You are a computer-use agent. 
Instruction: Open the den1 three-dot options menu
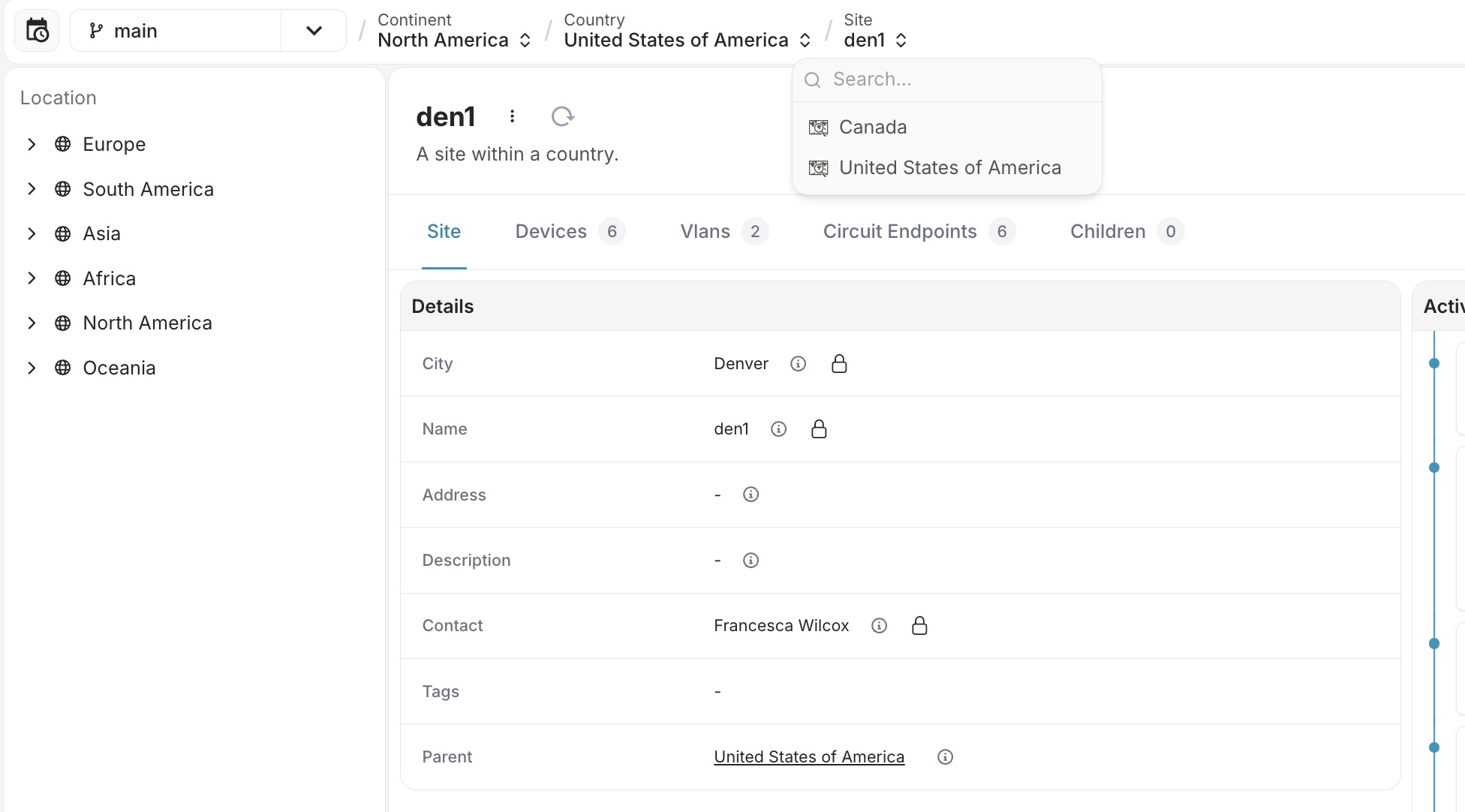coord(512,116)
